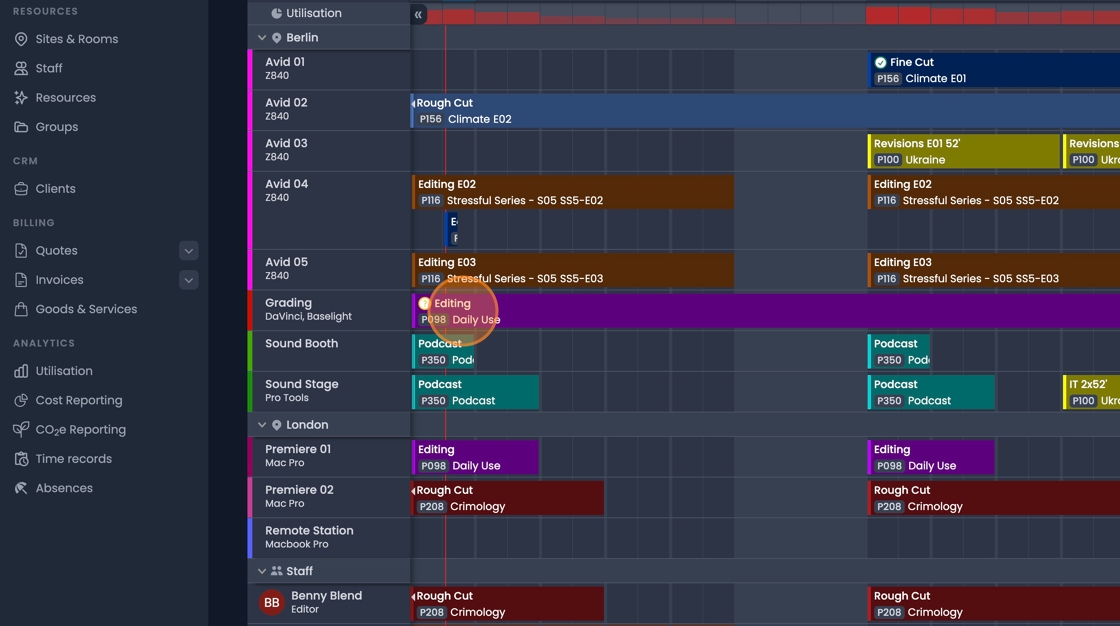The height and width of the screenshot is (626, 1120).
Task: Click the Groups folder icon
Action: [20, 126]
